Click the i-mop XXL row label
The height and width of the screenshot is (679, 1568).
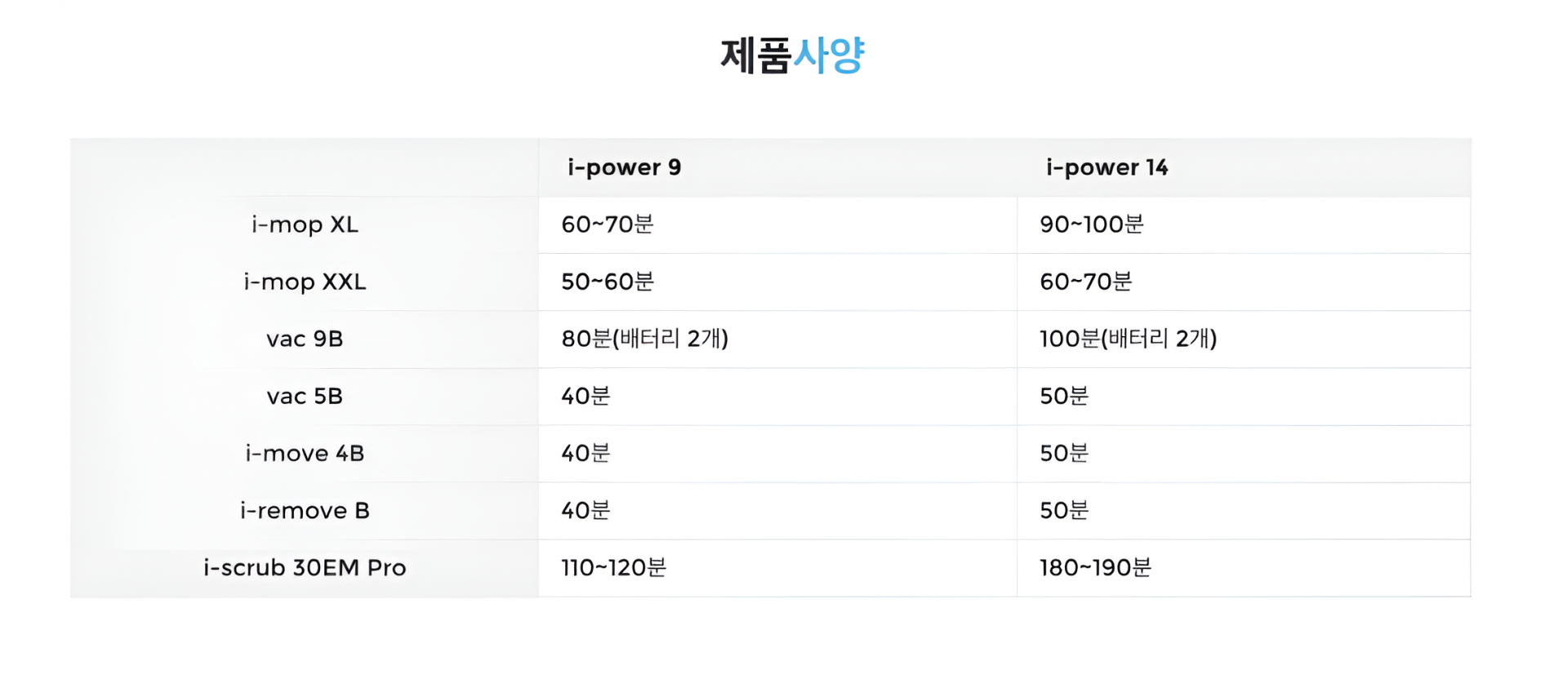click(305, 282)
